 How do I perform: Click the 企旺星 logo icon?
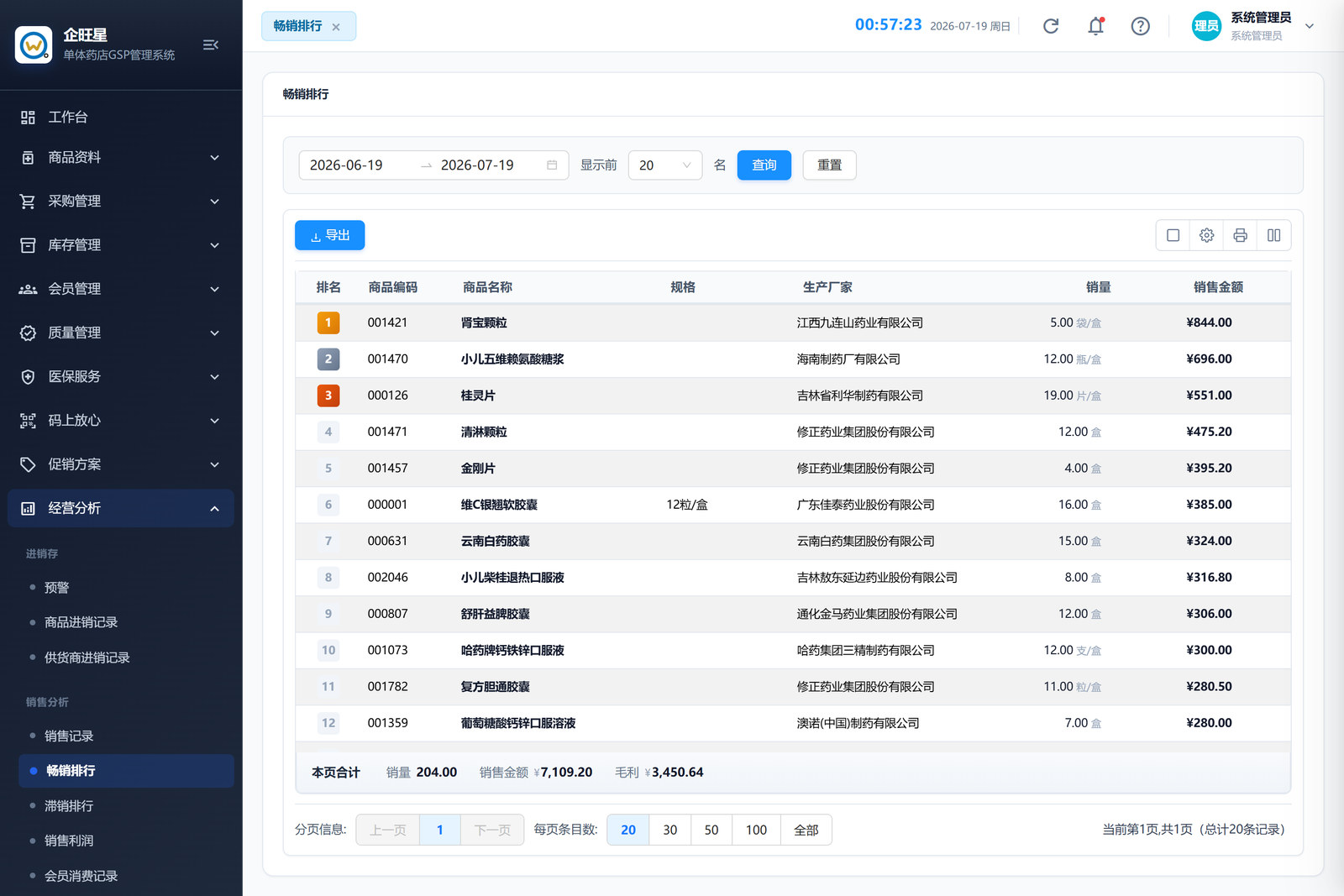point(34,45)
